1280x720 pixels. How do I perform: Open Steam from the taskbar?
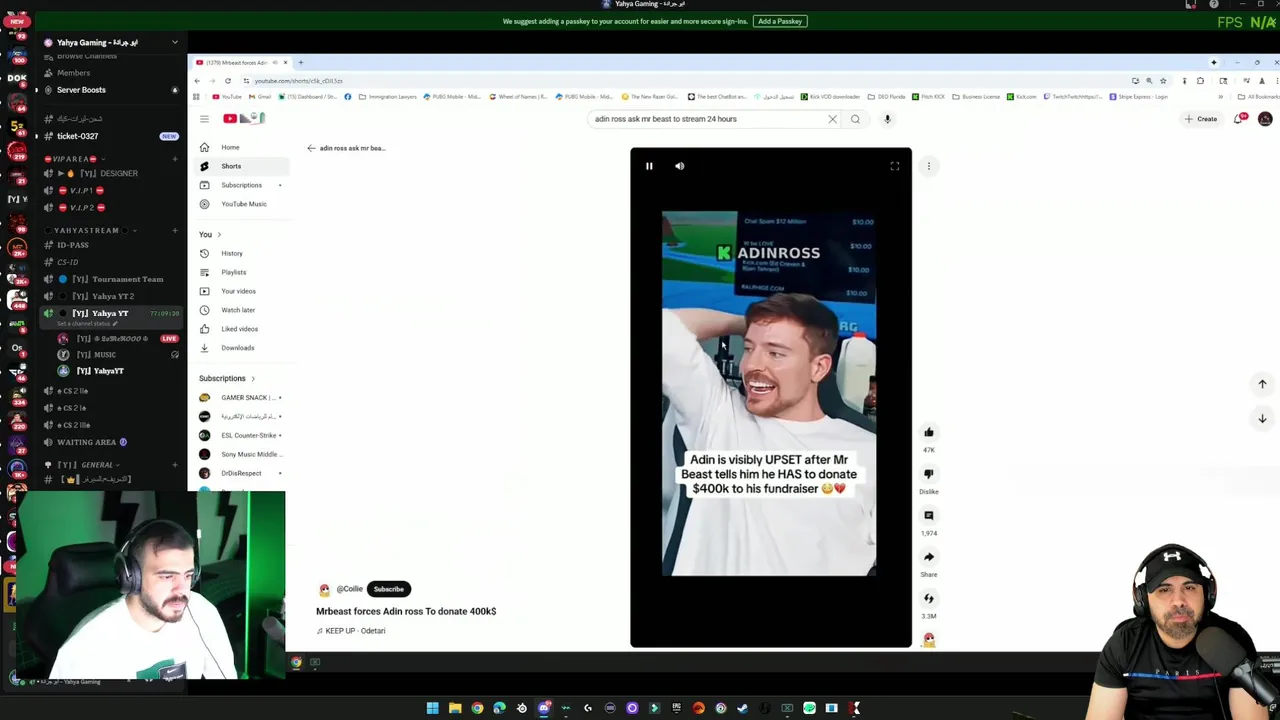click(x=742, y=708)
